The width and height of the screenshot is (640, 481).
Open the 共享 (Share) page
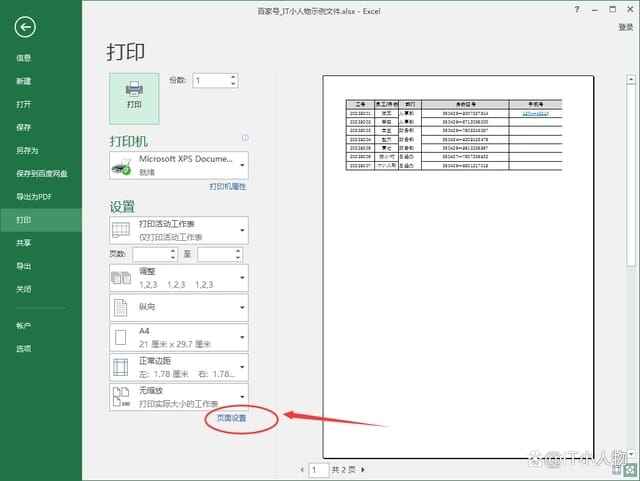[x=24, y=243]
